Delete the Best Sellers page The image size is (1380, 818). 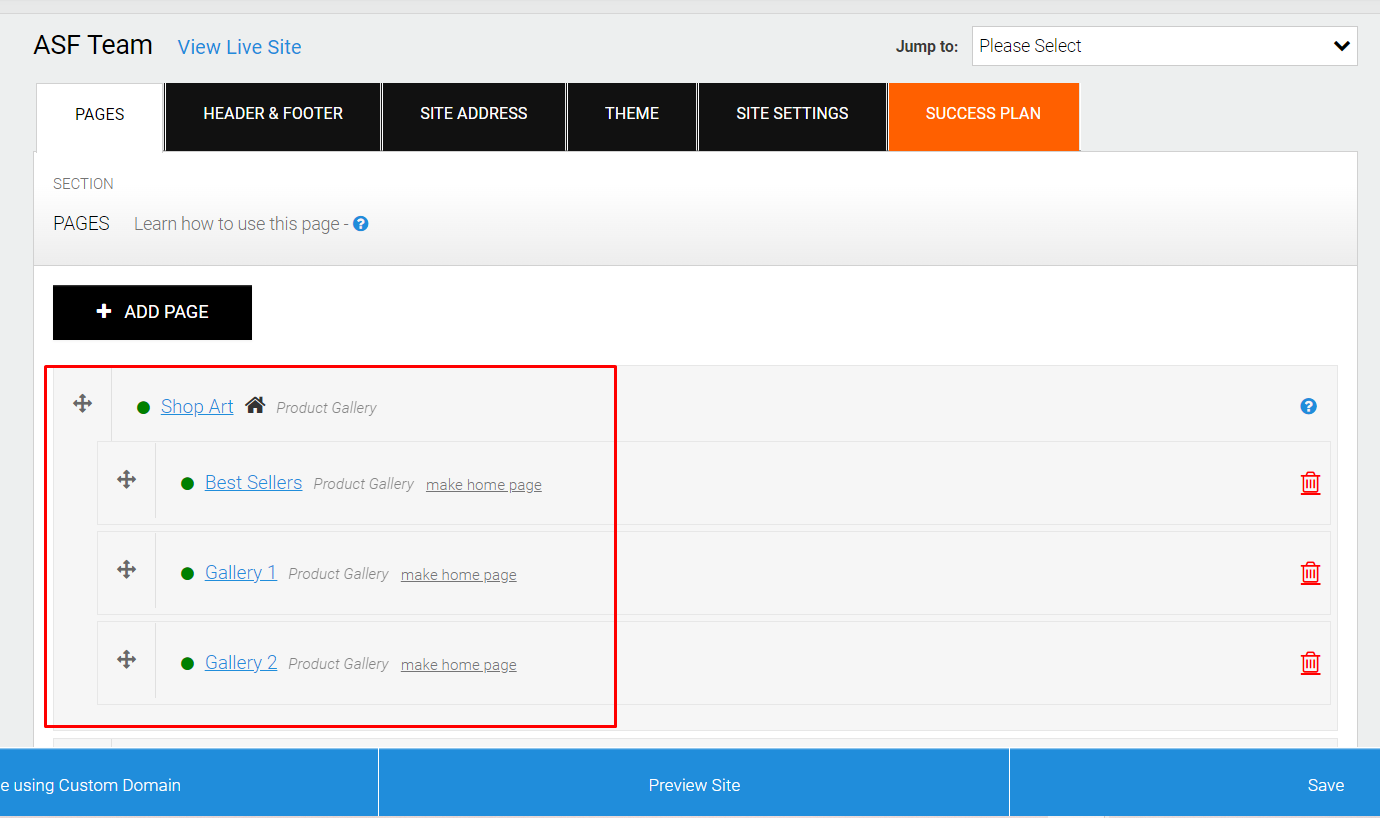click(1310, 482)
